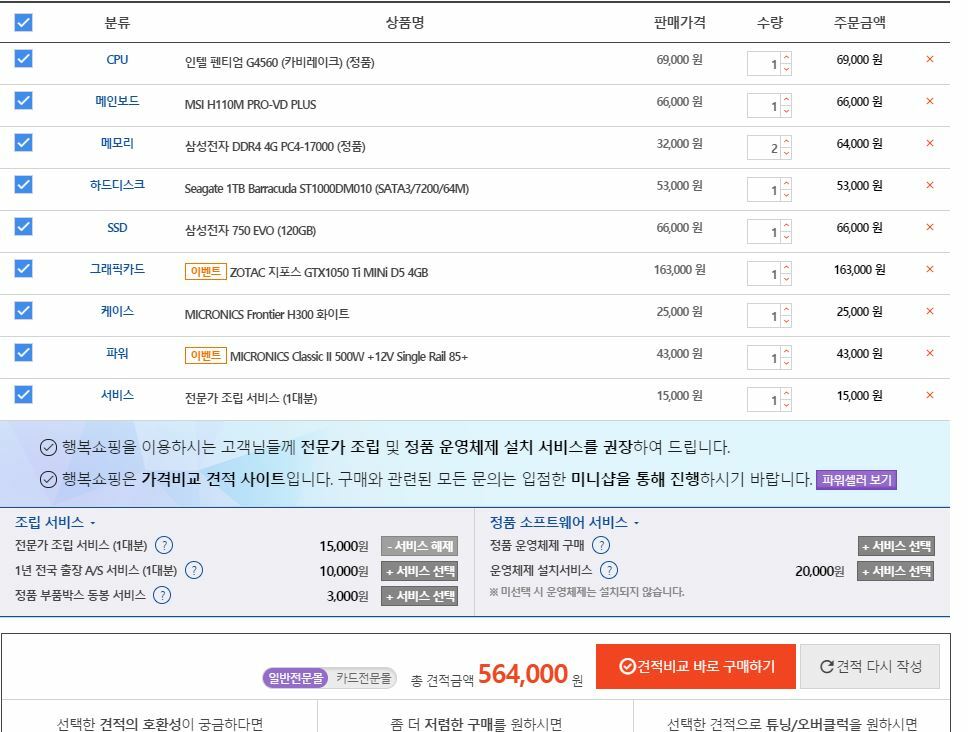Open the 파워셀러 보기 button
The width and height of the screenshot is (968, 732).
(x=856, y=480)
